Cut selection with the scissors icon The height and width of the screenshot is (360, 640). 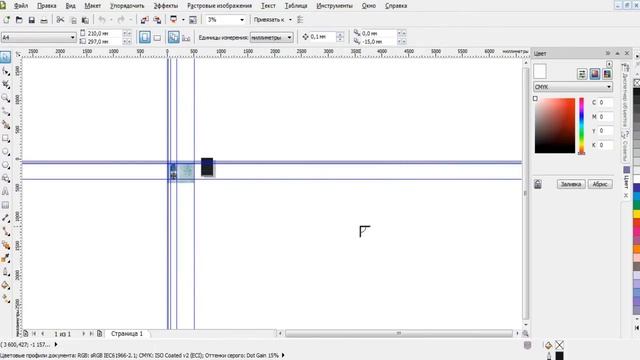tap(60, 20)
